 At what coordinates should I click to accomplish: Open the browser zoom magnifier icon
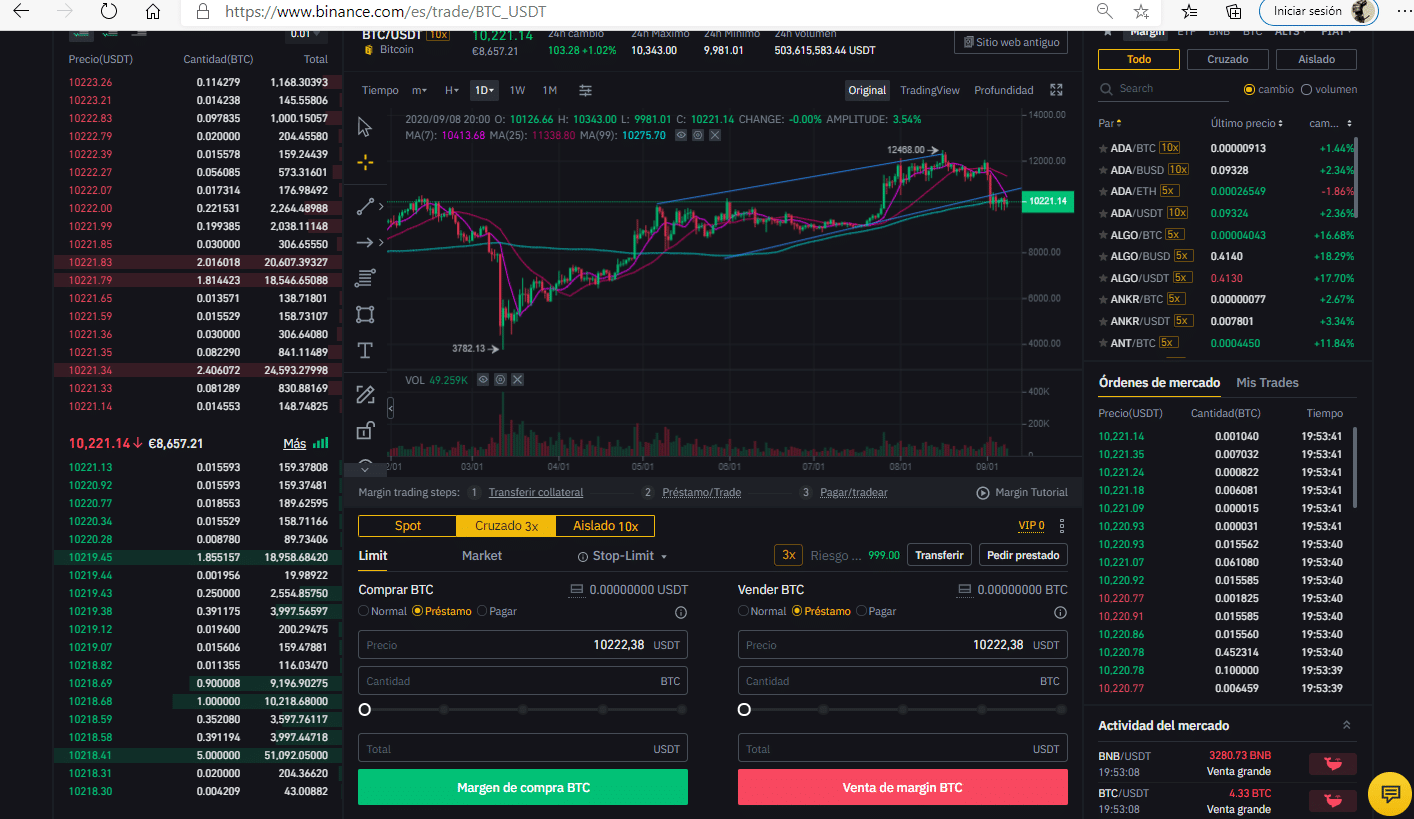pos(1104,12)
